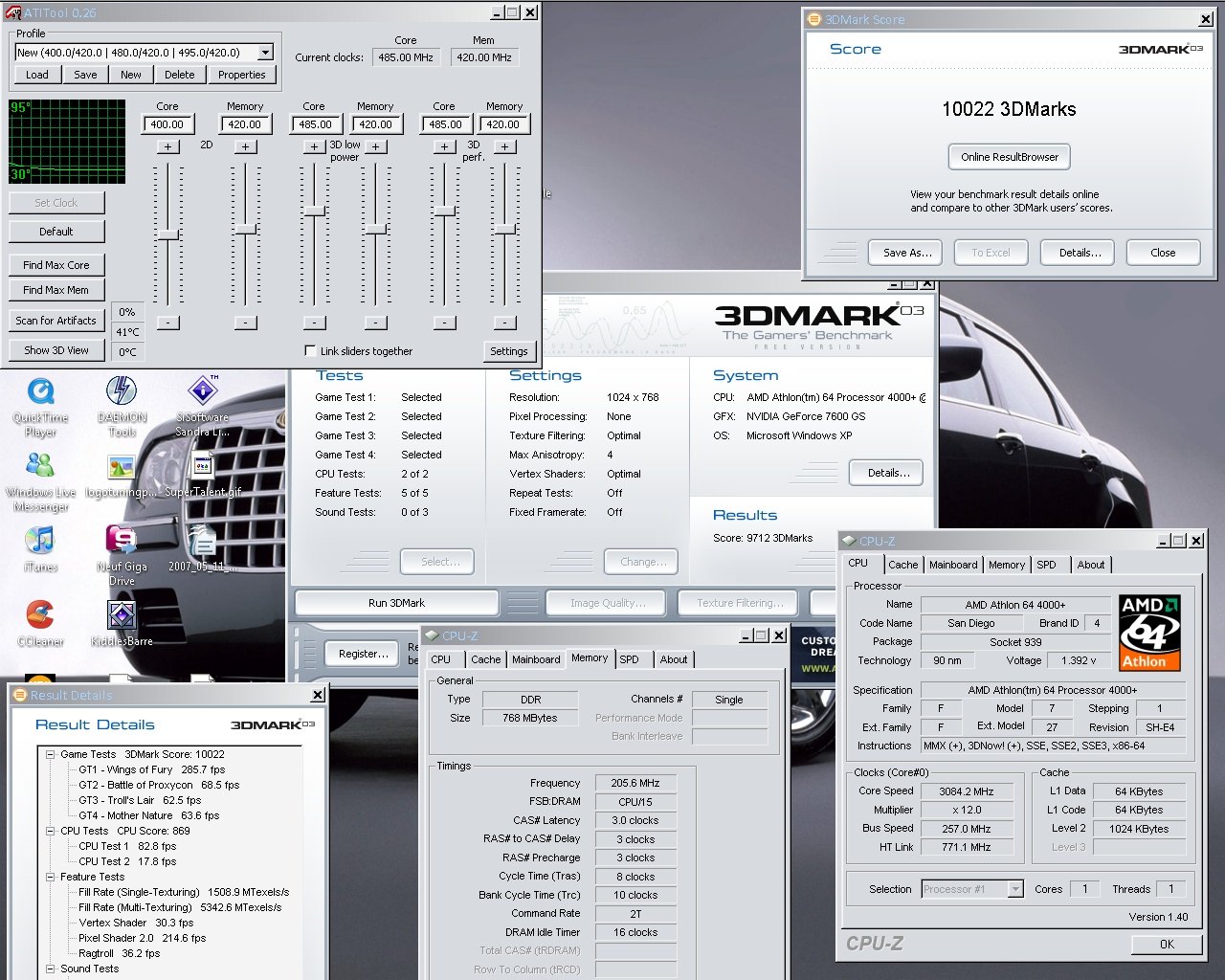
Task: Collapse the CPU Tests tree node
Action: click(x=50, y=831)
